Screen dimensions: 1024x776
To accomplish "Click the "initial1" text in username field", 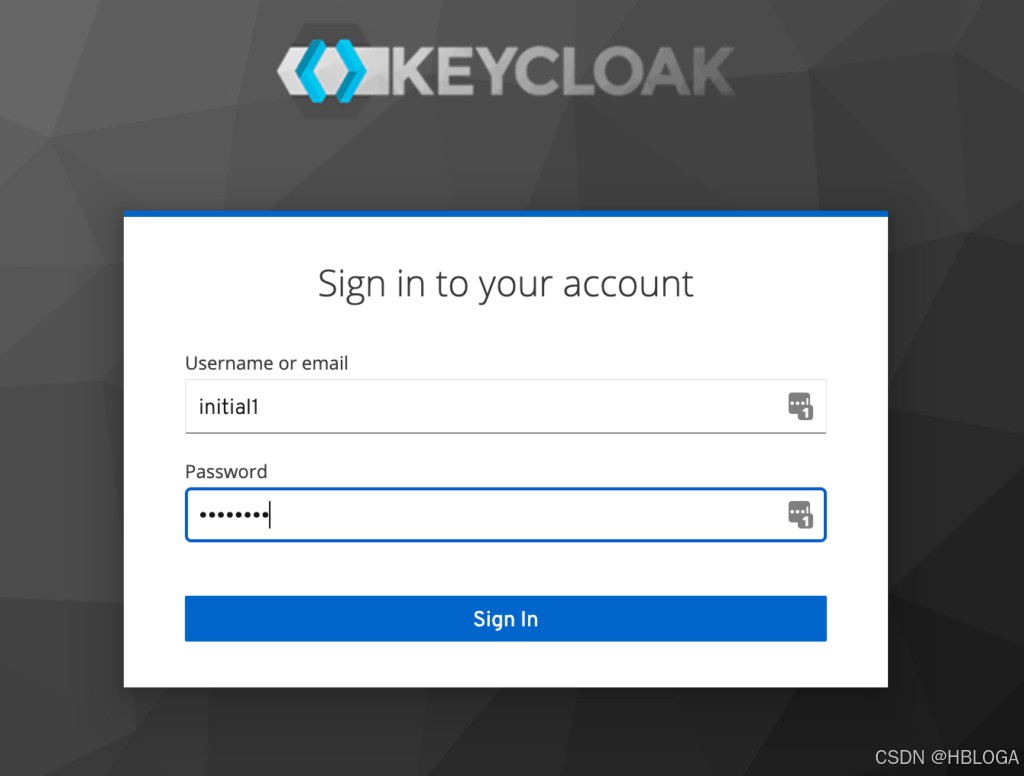I will click(x=229, y=406).
